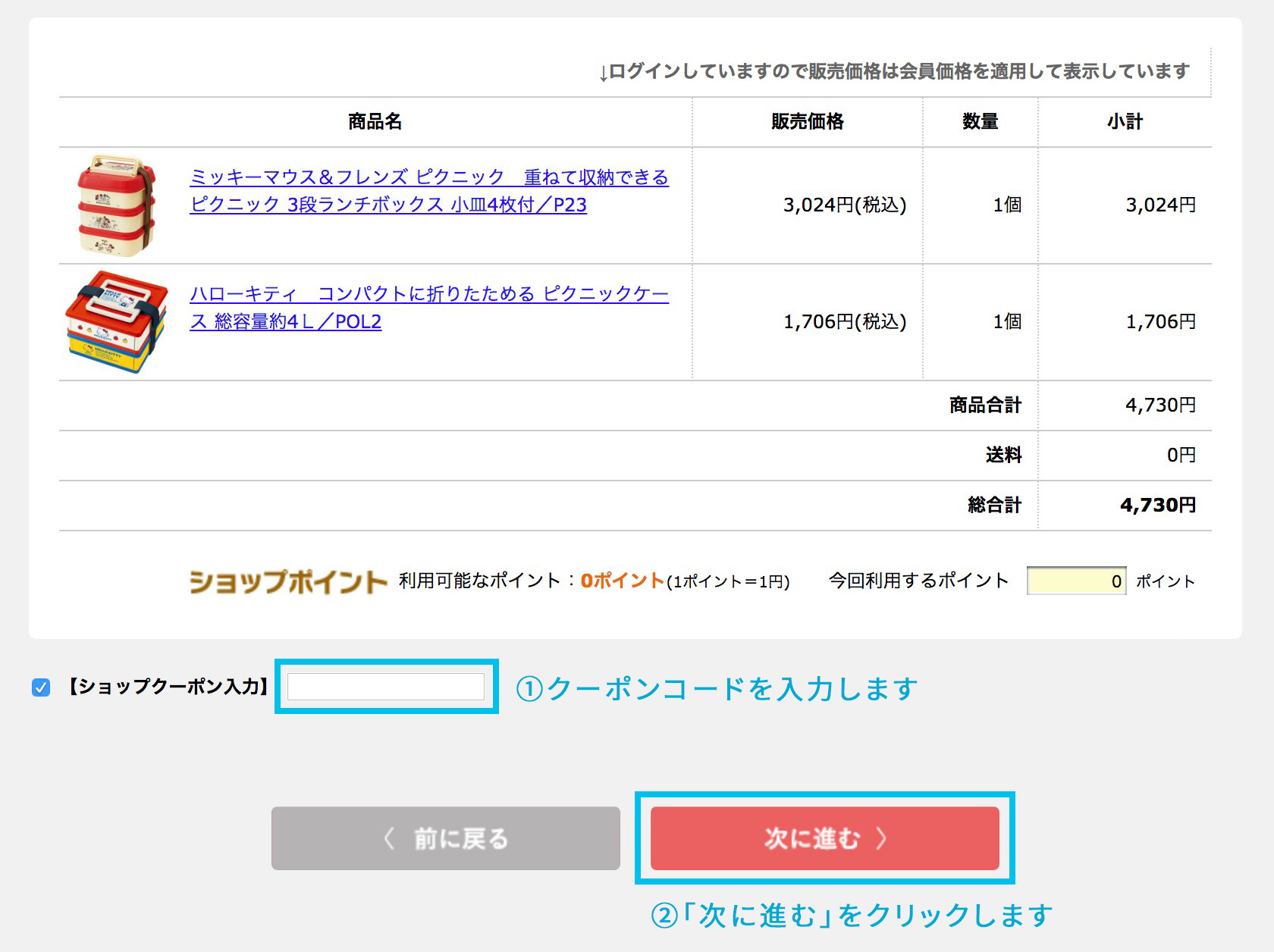The height and width of the screenshot is (952, 1274).
Task: Click the shop coupon code input field
Action: pos(386,687)
